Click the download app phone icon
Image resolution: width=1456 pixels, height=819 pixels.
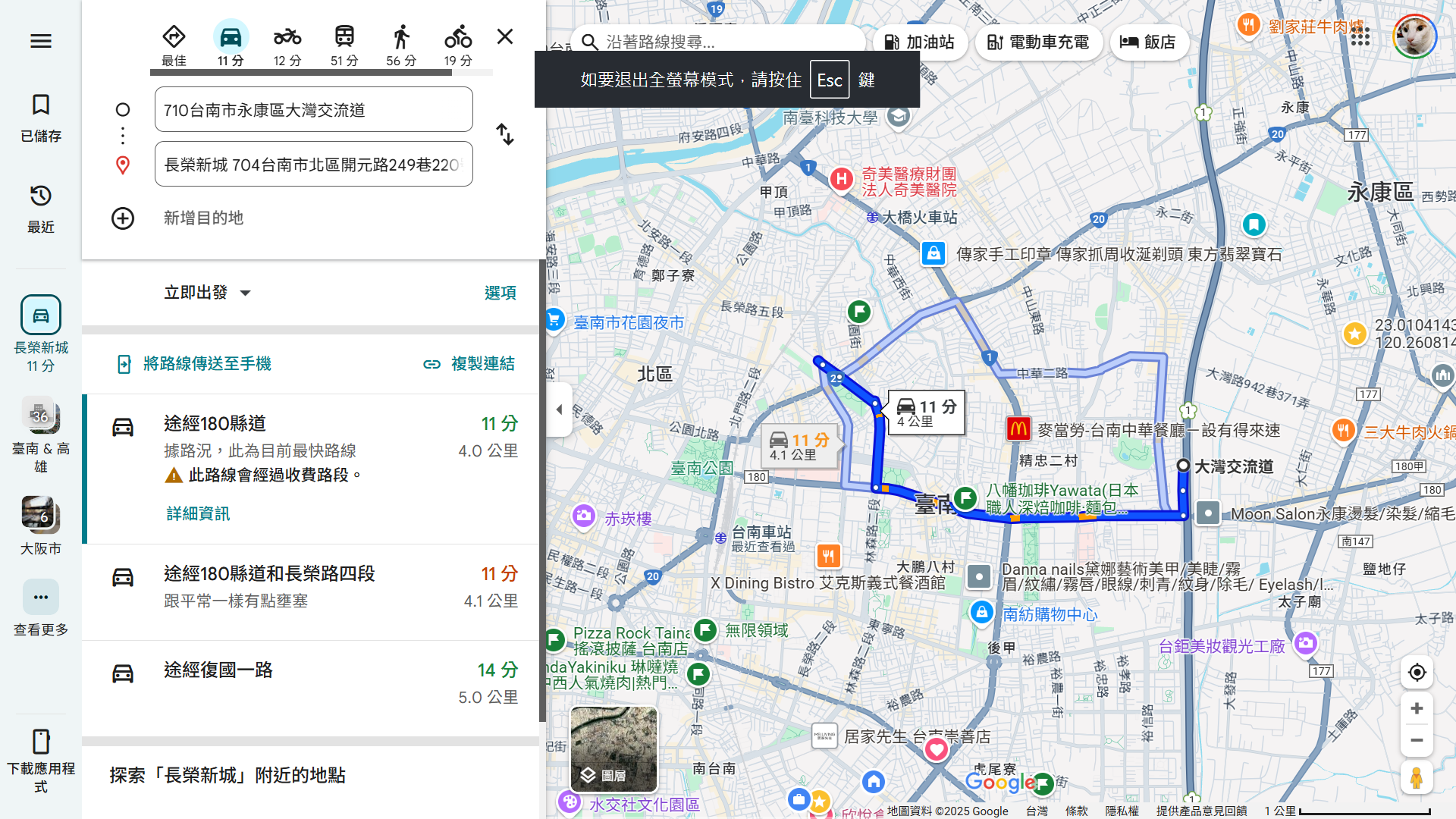coord(41,741)
